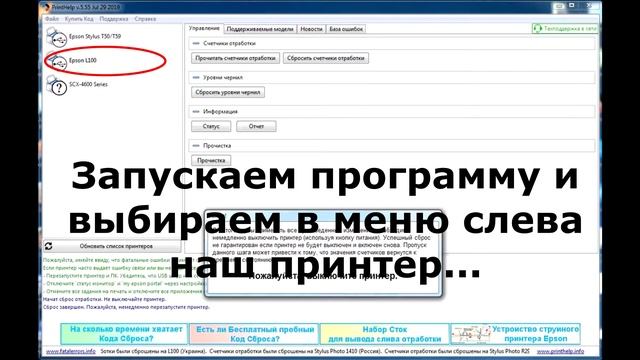Open the Новости tab

pos(311,29)
